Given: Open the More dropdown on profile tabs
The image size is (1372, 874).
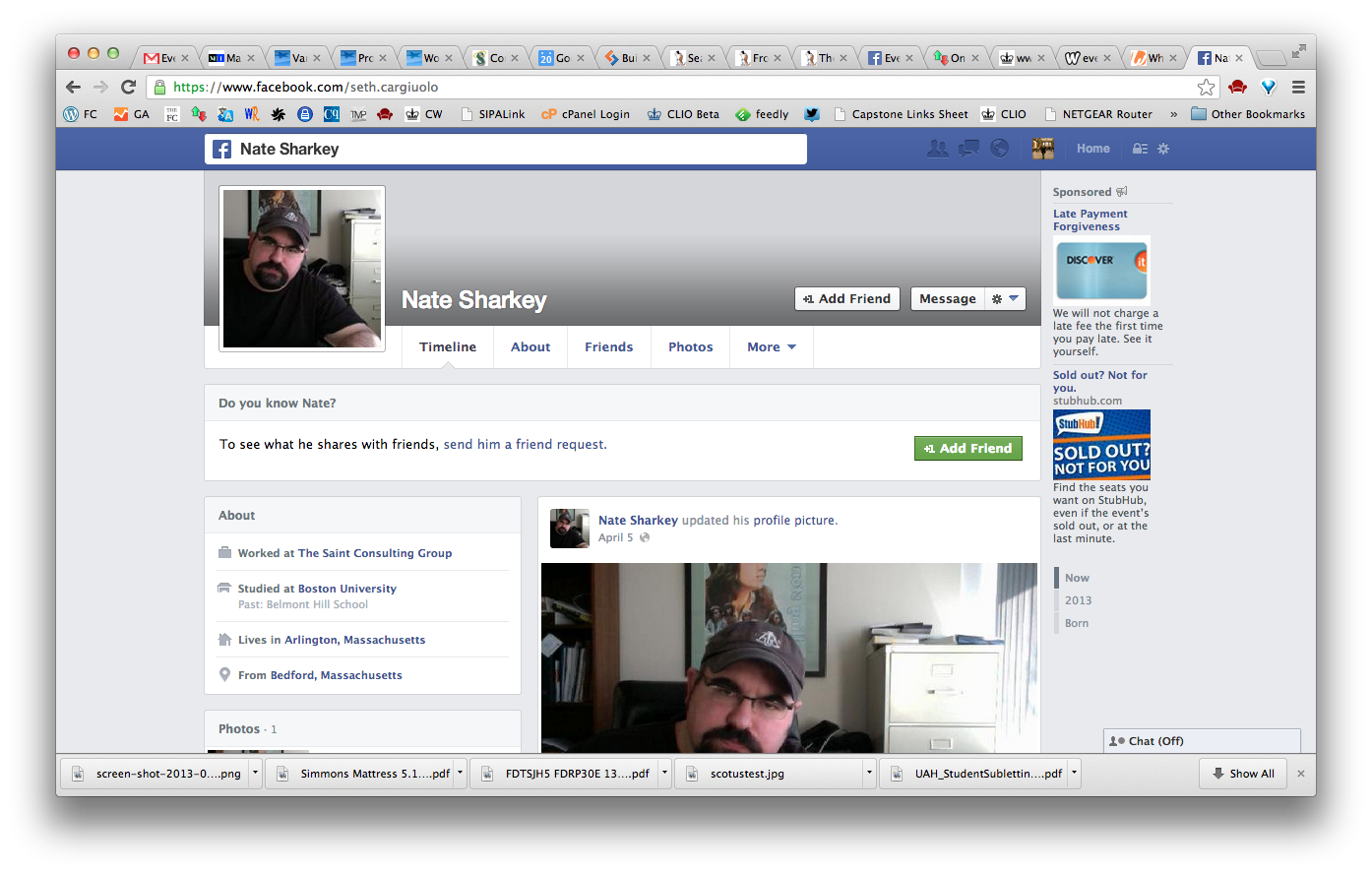Looking at the screenshot, I should coord(772,347).
